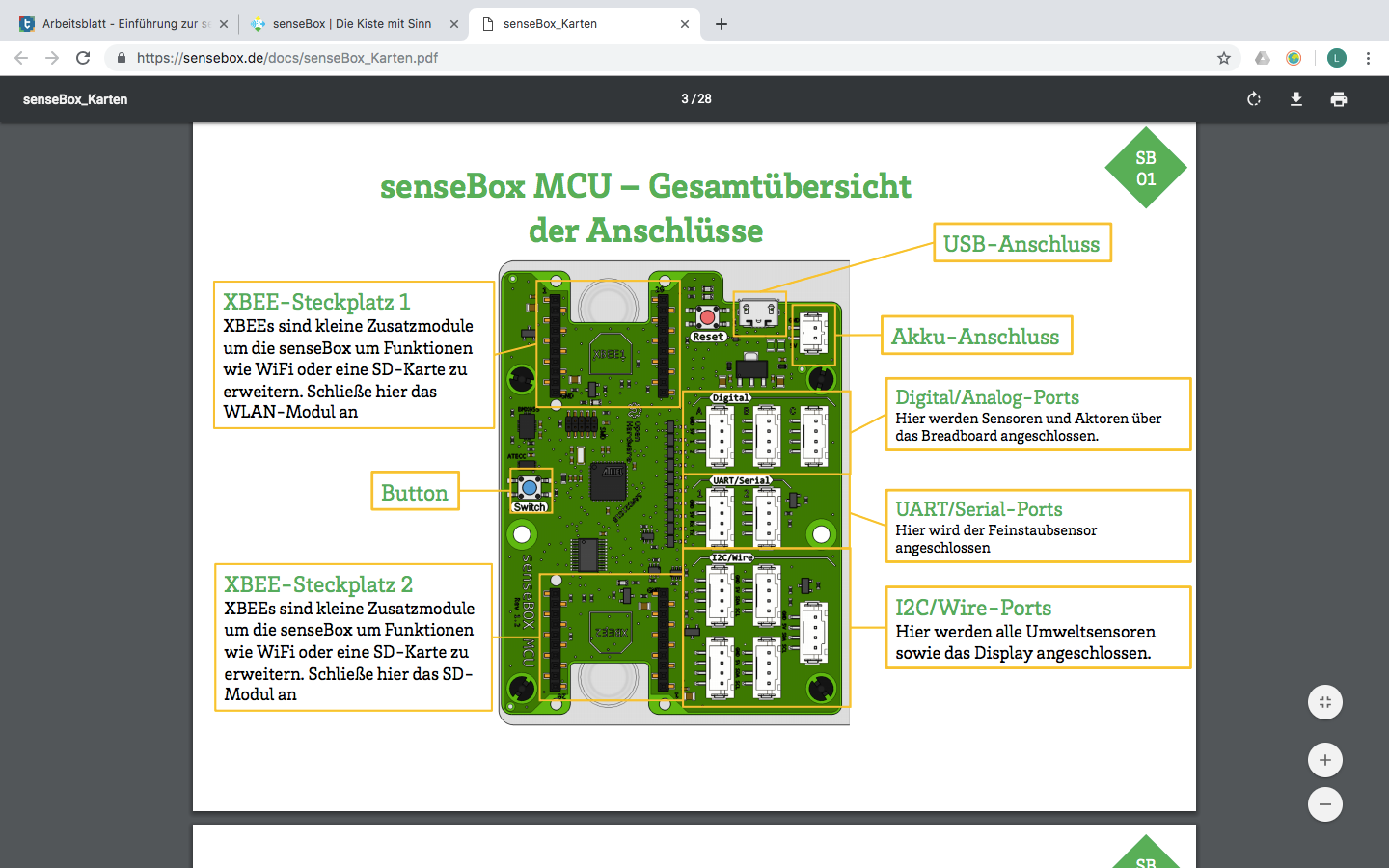The height and width of the screenshot is (868, 1389).
Task: Close the senseBox_Karten tab
Action: [x=685, y=24]
